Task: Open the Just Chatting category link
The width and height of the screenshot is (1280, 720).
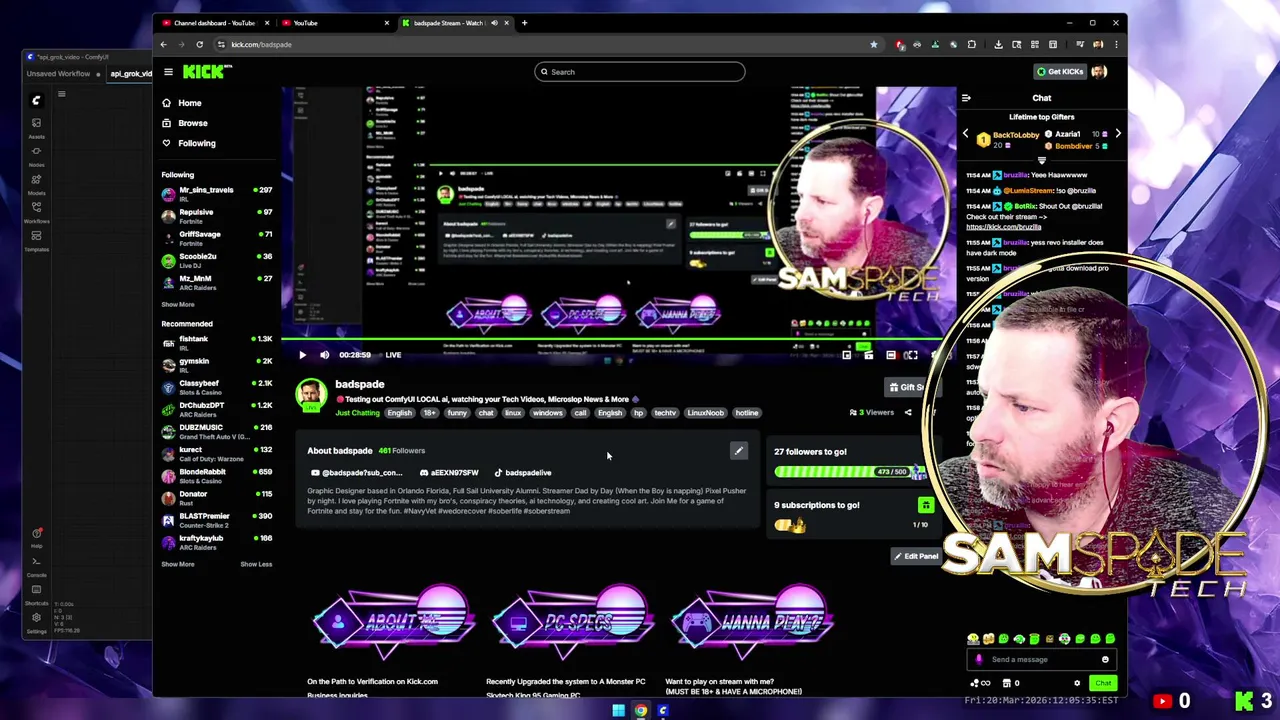Action: (x=357, y=413)
